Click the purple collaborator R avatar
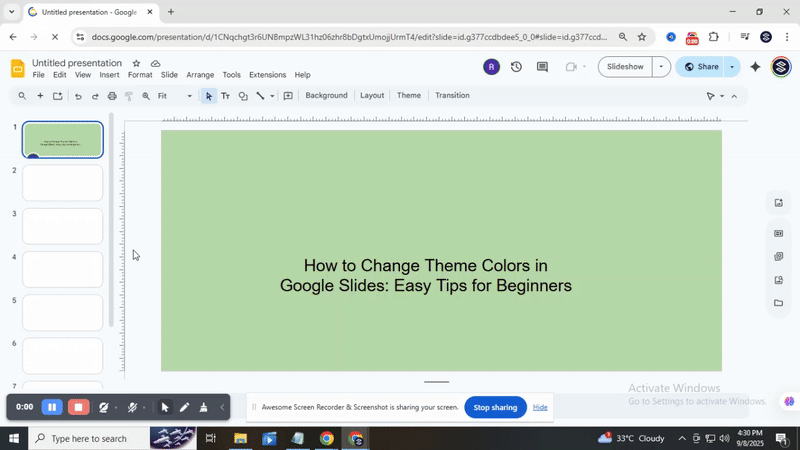Screen dimensions: 800x450 coord(491,67)
